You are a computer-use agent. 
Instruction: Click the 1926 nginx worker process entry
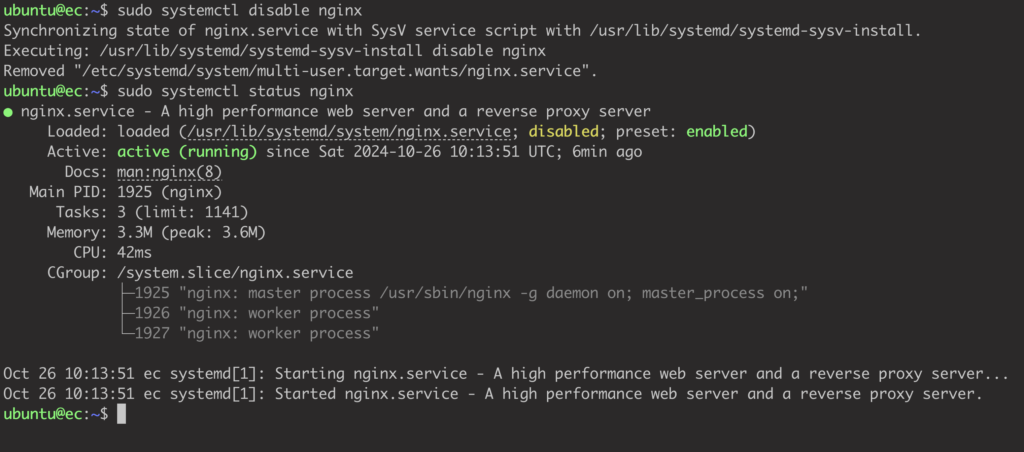point(257,314)
